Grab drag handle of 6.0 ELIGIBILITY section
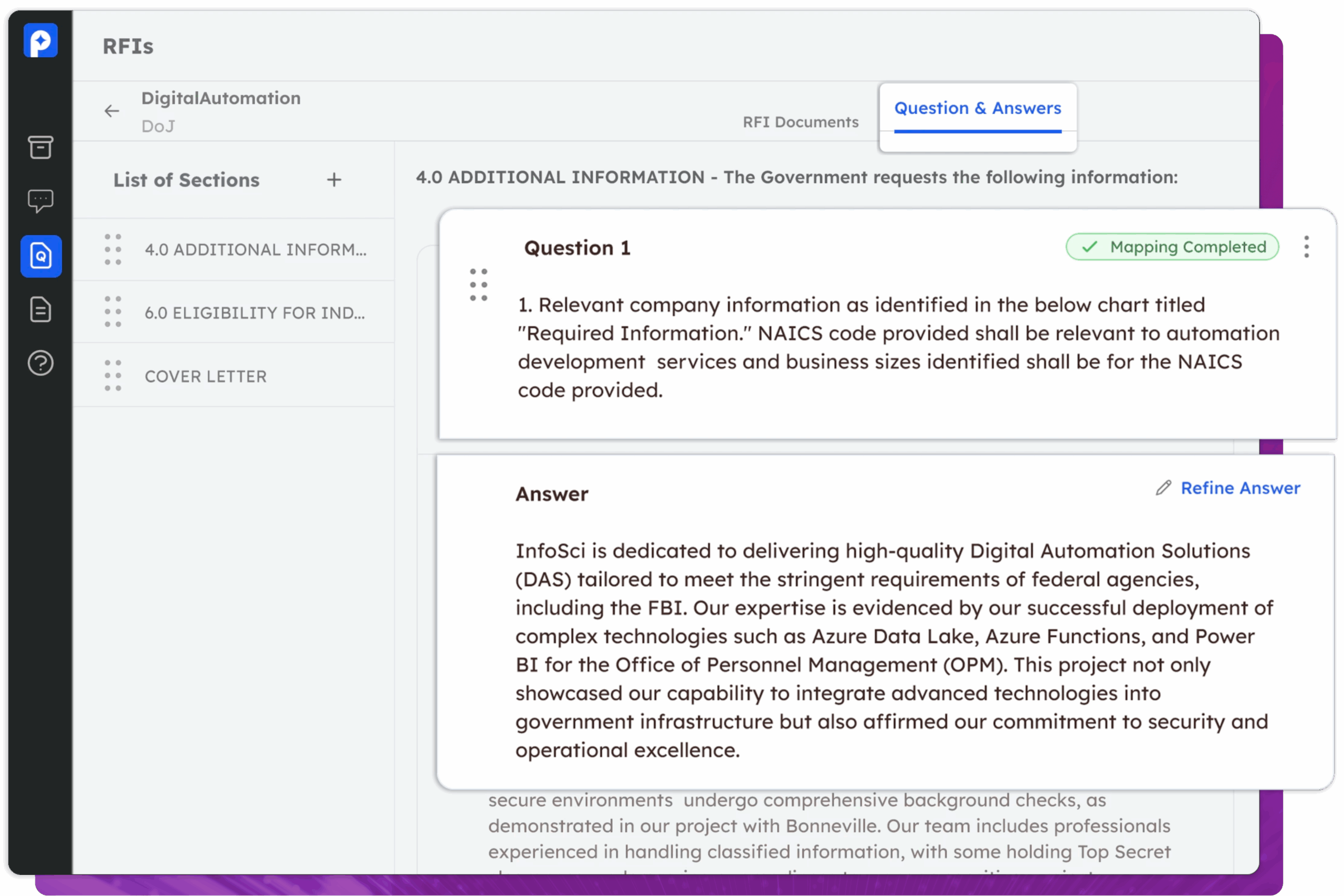The width and height of the screenshot is (1344, 896). (113, 312)
